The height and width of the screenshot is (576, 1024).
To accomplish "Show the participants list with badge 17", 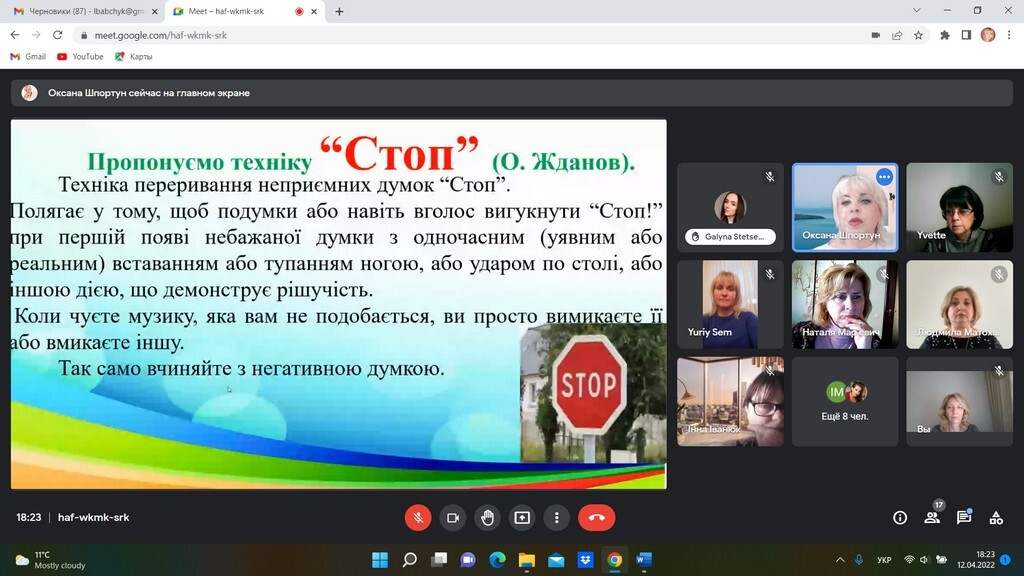I will coord(932,517).
